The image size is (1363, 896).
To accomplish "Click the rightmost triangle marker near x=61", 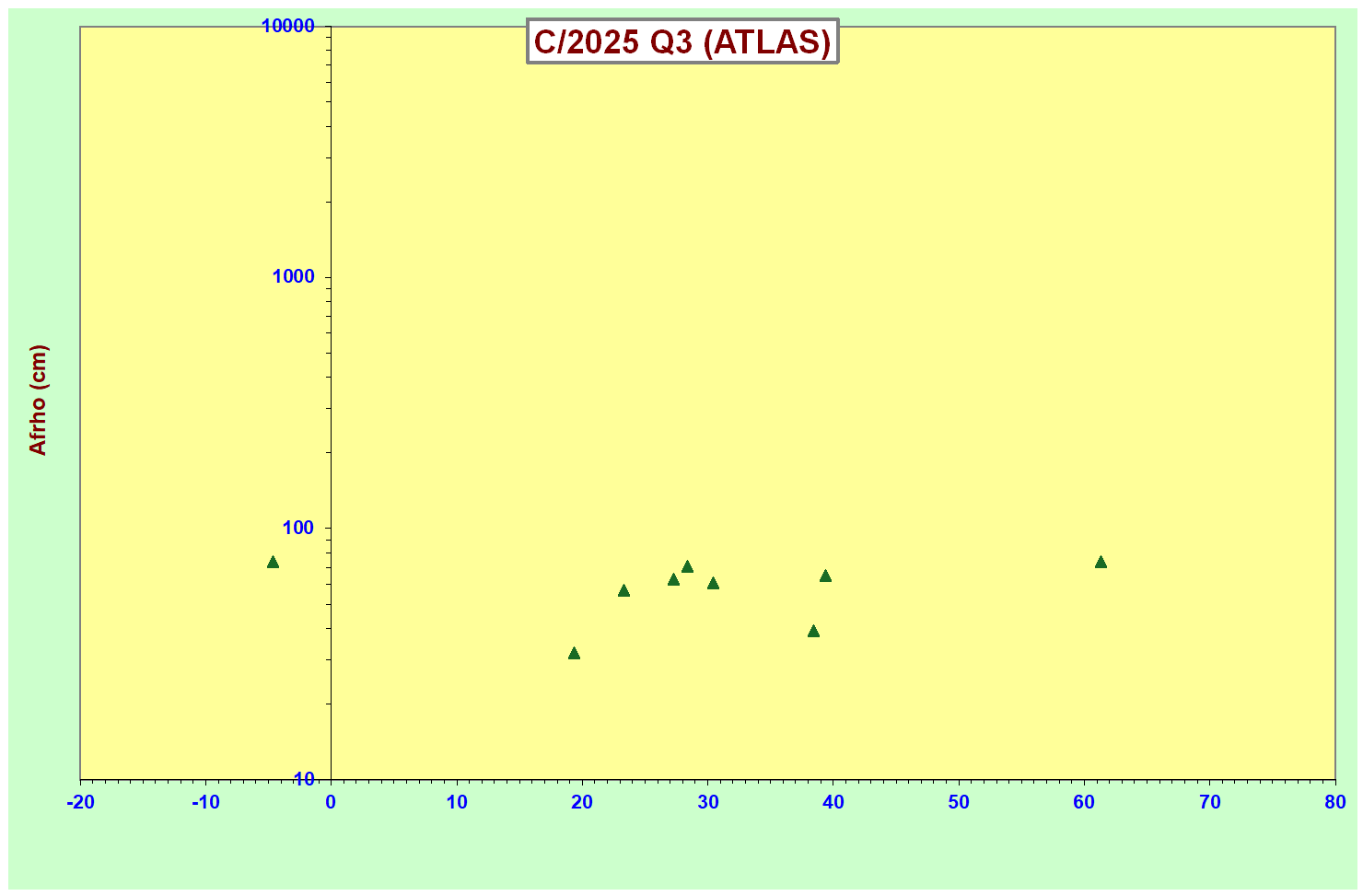I will click(1101, 562).
